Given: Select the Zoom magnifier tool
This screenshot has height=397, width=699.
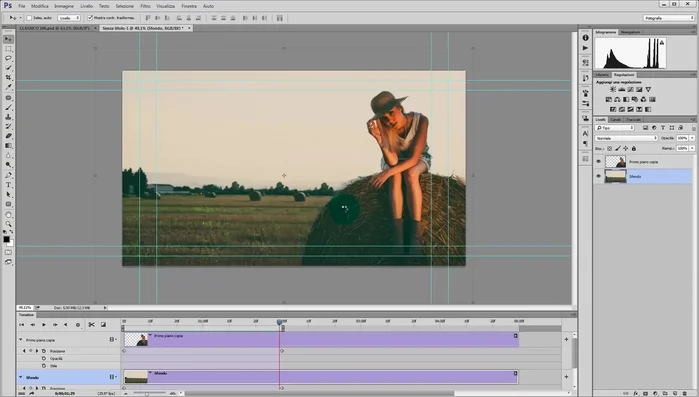Looking at the screenshot, I should tap(8, 224).
